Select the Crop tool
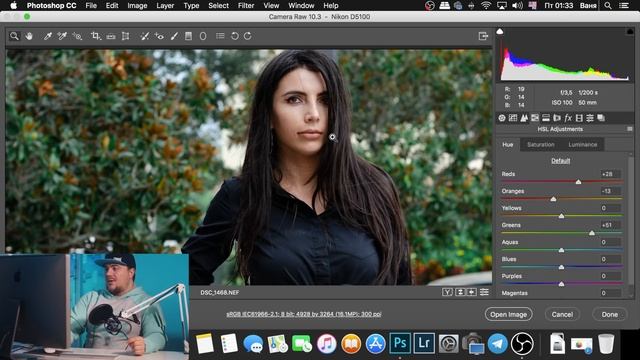Image resolution: width=640 pixels, height=360 pixels. 96,36
